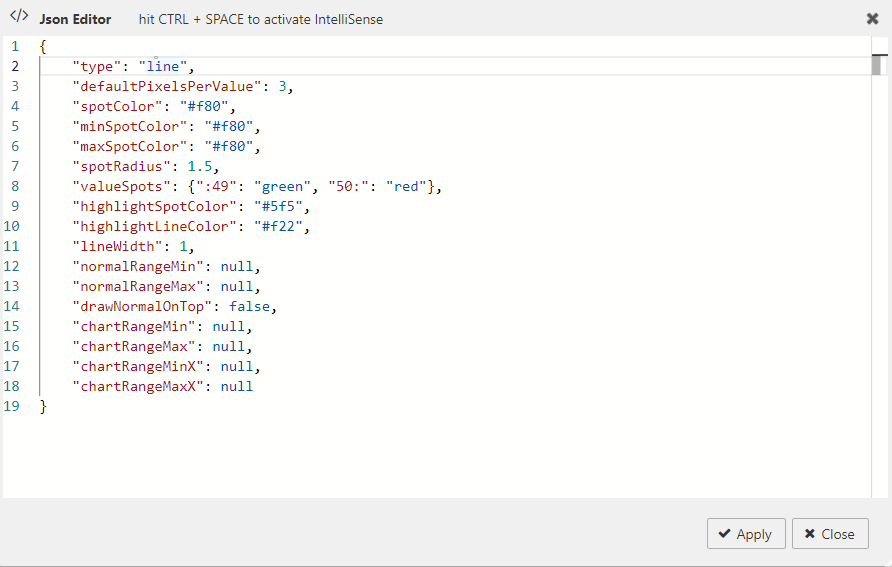Image resolution: width=892 pixels, height=567 pixels.
Task: Click the null value of chartRangeMaxX
Action: pyautogui.click(x=237, y=387)
